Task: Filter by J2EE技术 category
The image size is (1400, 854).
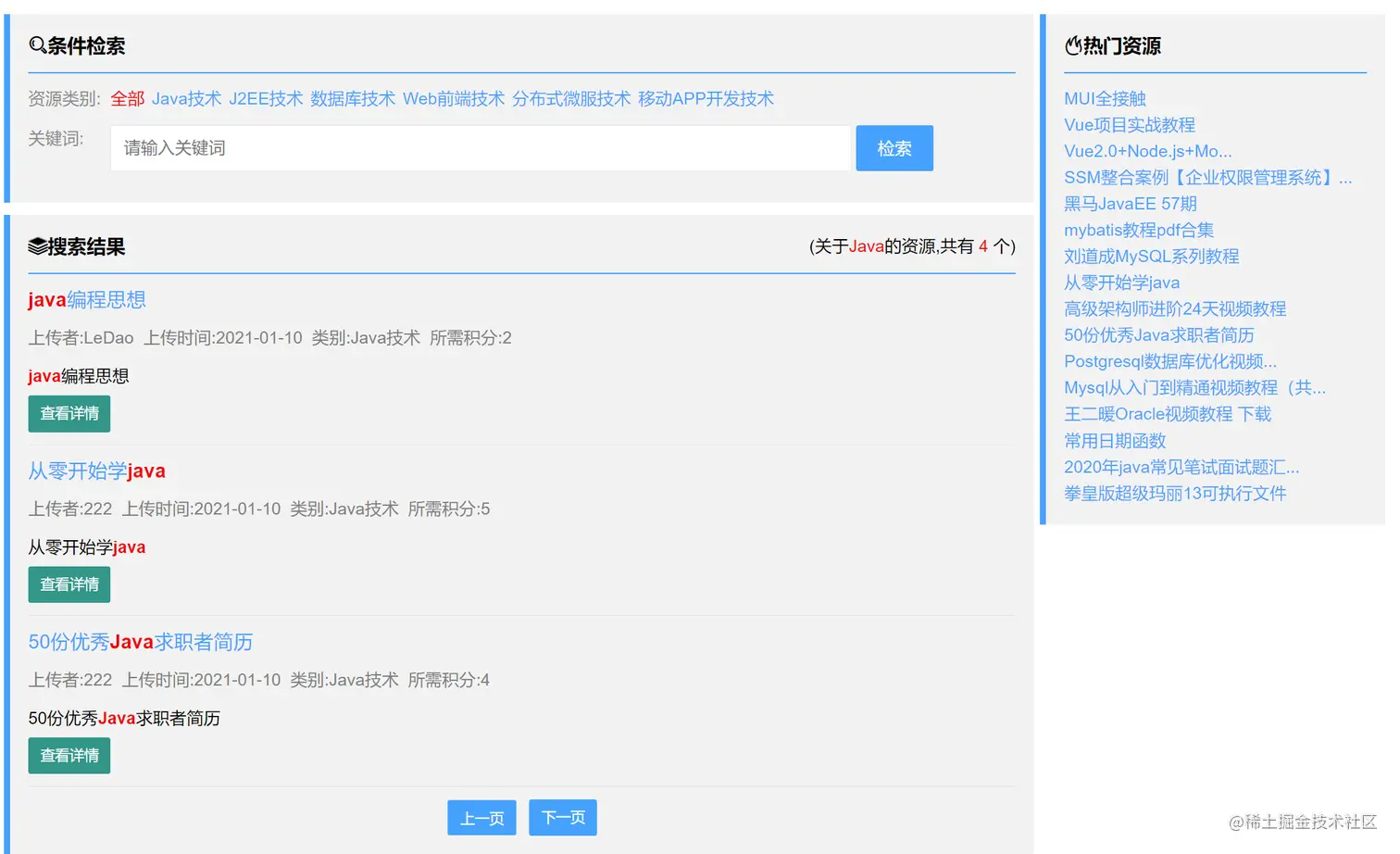Action: [266, 99]
